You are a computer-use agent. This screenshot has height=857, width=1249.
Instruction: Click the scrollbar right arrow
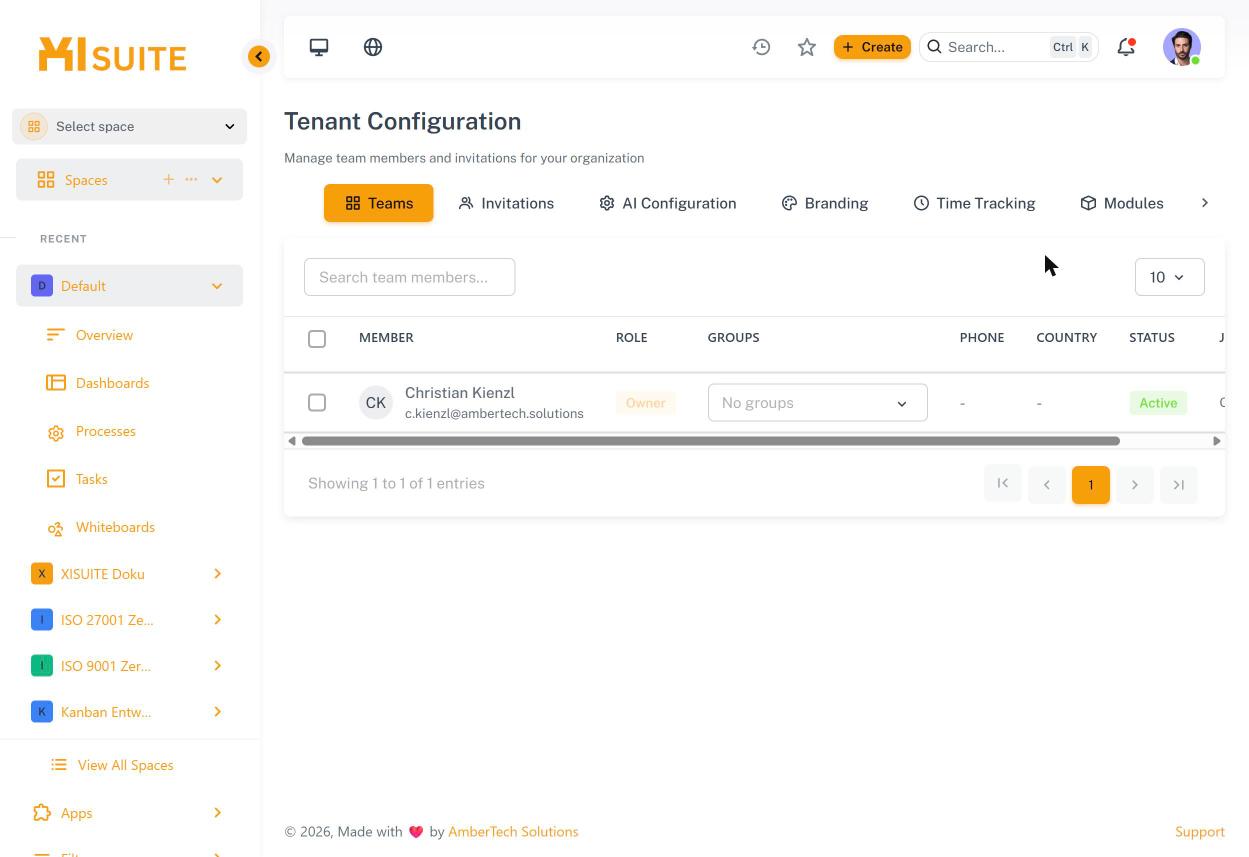click(1217, 441)
